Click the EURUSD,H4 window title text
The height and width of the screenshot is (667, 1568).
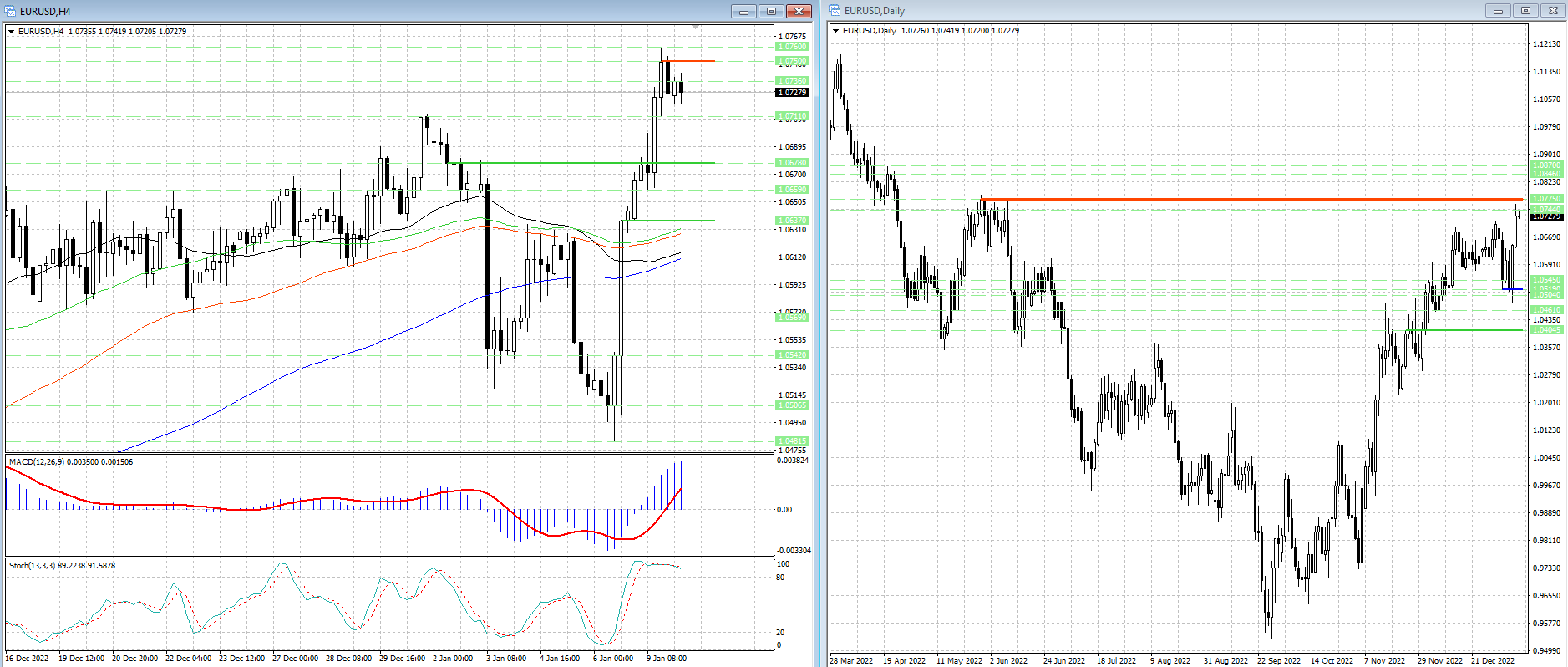(45, 12)
